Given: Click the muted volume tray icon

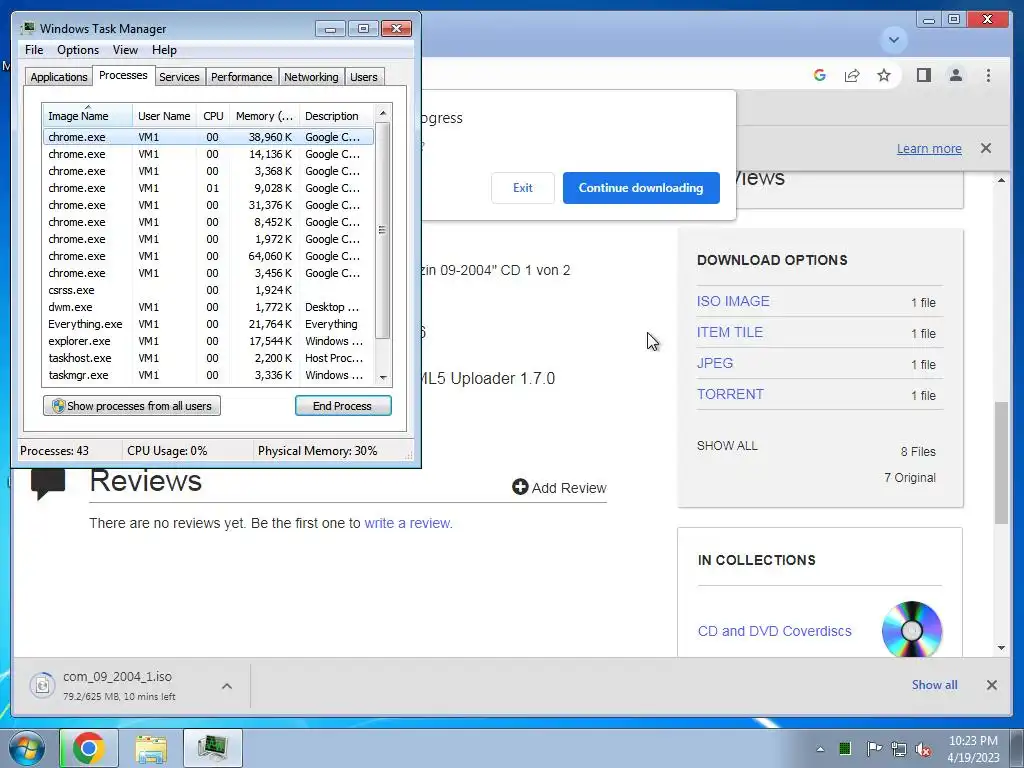Looking at the screenshot, I should point(923,749).
